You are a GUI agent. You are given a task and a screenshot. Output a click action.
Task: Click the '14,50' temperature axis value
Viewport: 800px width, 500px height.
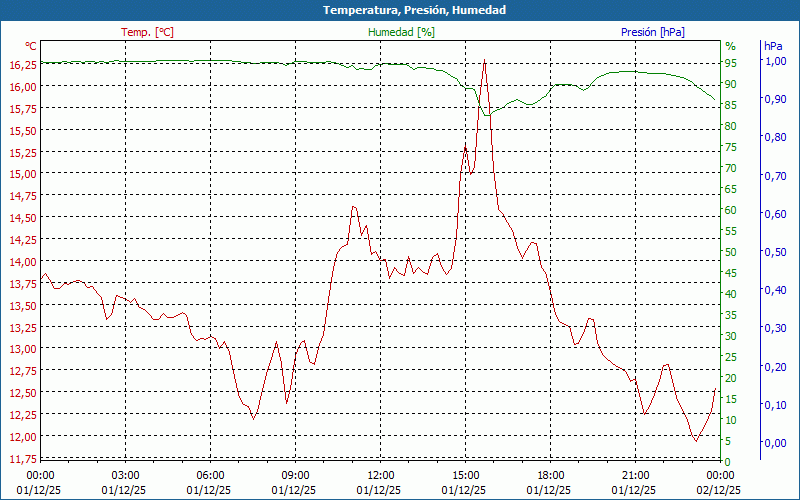pos(23,218)
